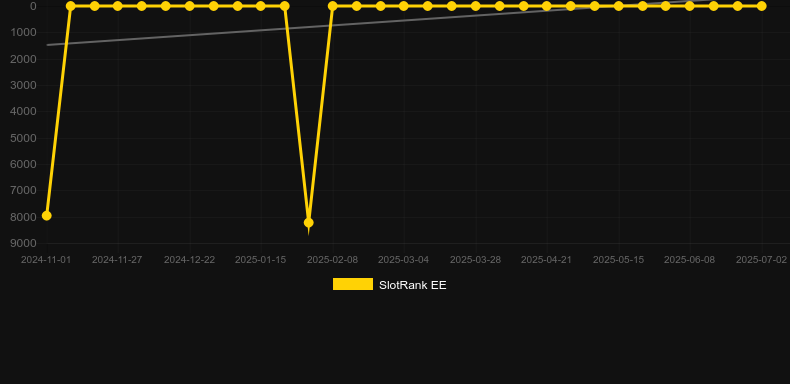Click the 9000 y-axis label
This screenshot has width=790, height=384.
[x=24, y=243]
